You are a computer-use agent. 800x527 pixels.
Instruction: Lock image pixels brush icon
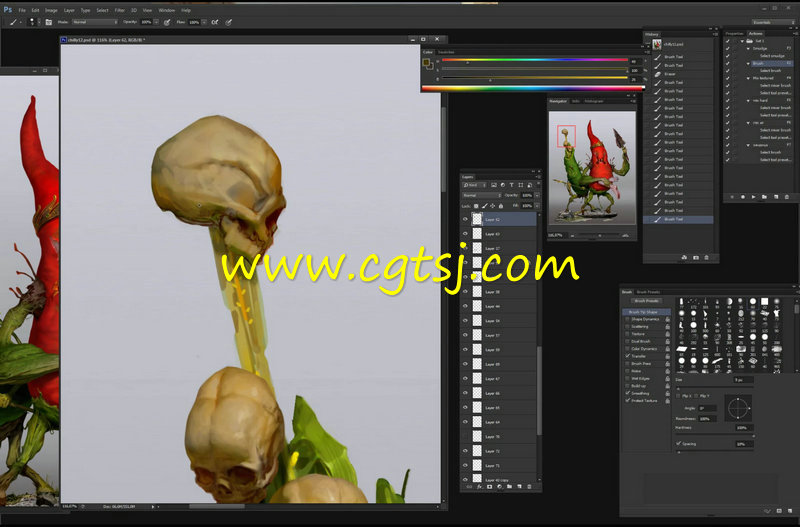(484, 206)
